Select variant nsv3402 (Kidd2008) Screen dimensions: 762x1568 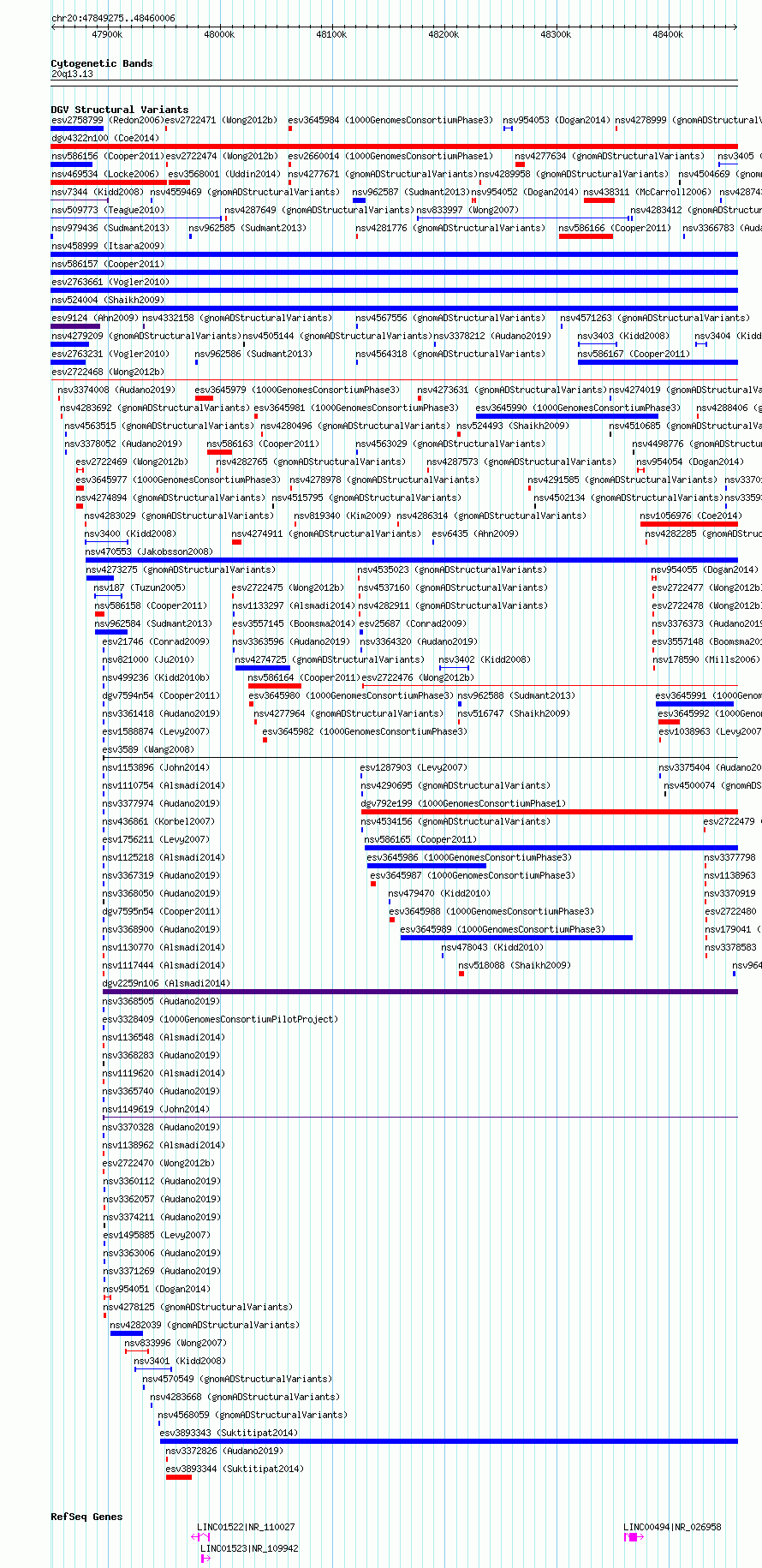pos(485,659)
